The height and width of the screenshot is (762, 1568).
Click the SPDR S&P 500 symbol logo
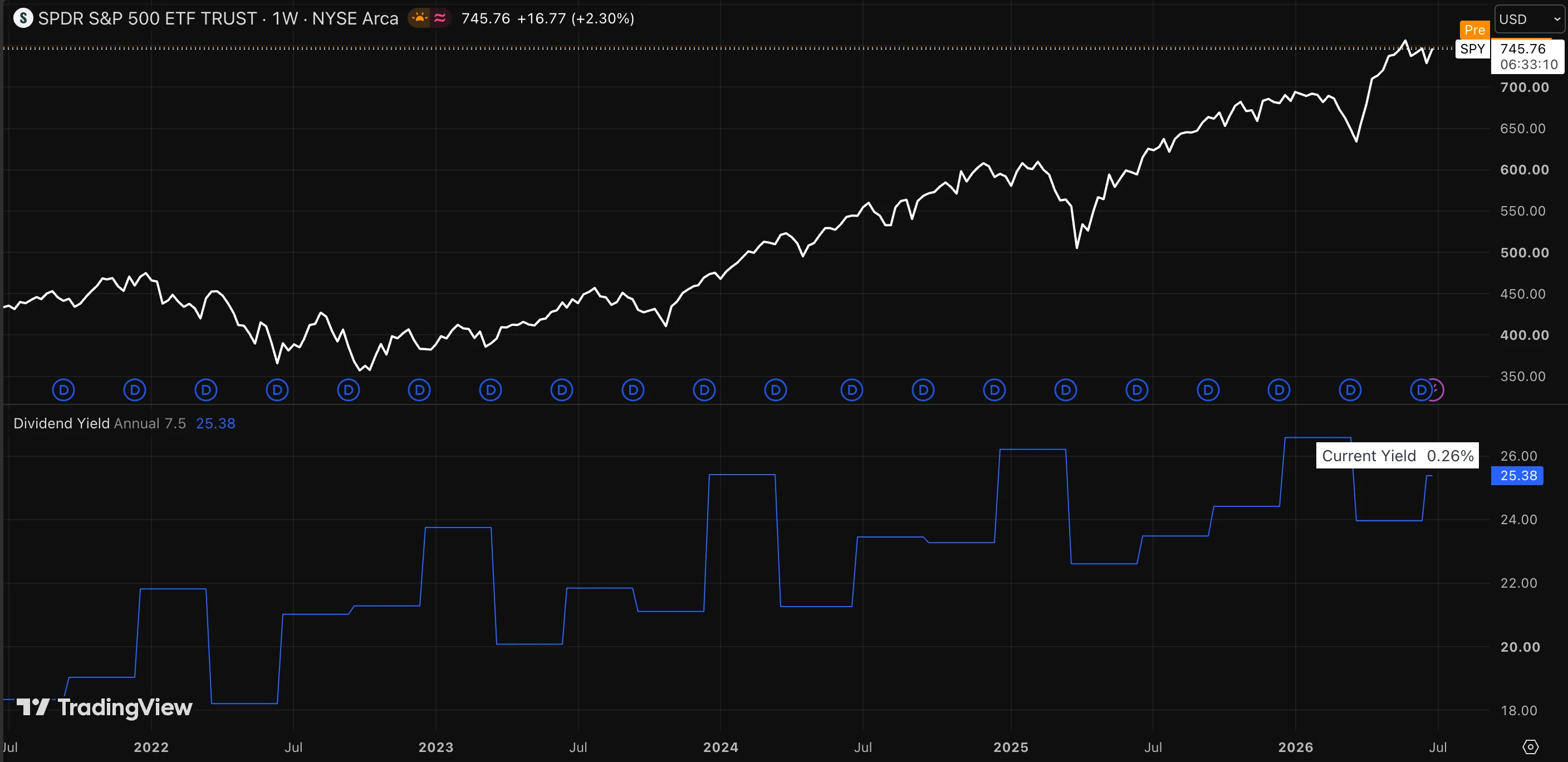point(23,18)
